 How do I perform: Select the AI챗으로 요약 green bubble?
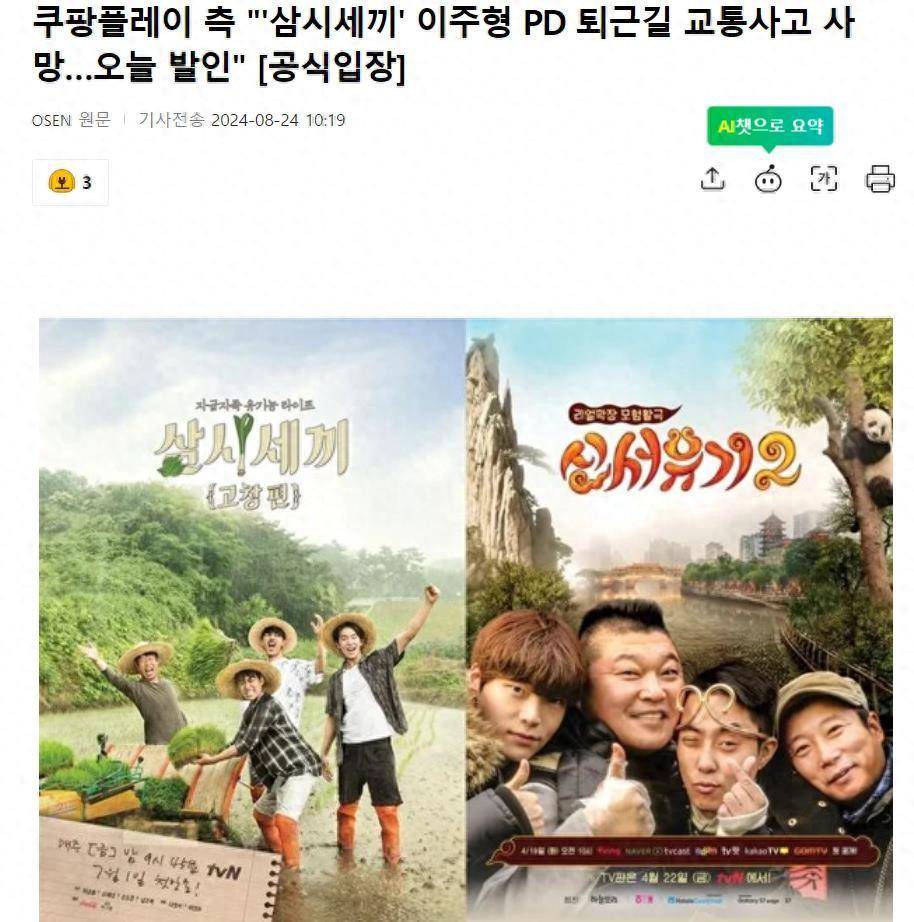pos(770,126)
